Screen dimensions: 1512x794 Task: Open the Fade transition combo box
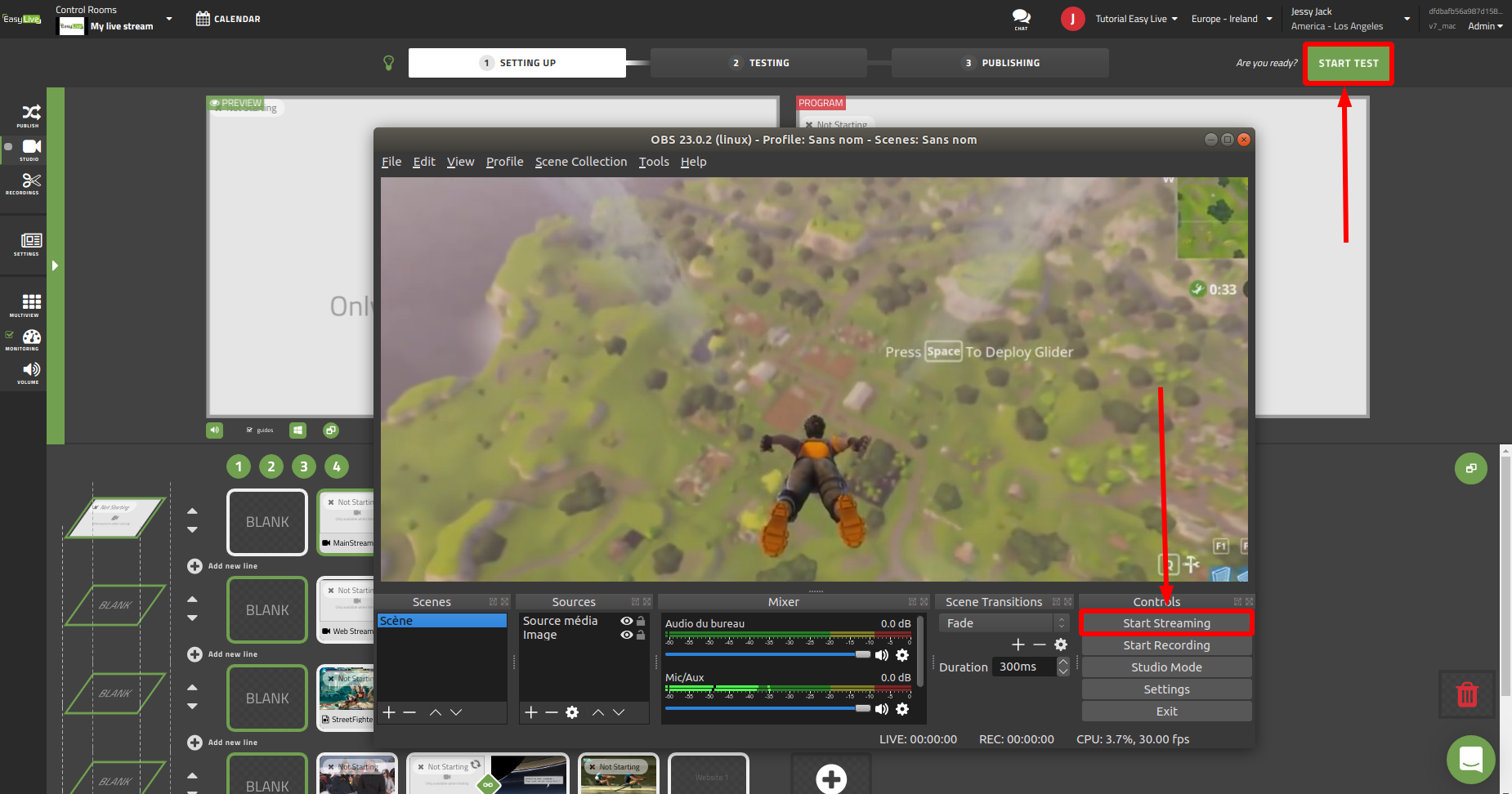point(1004,623)
